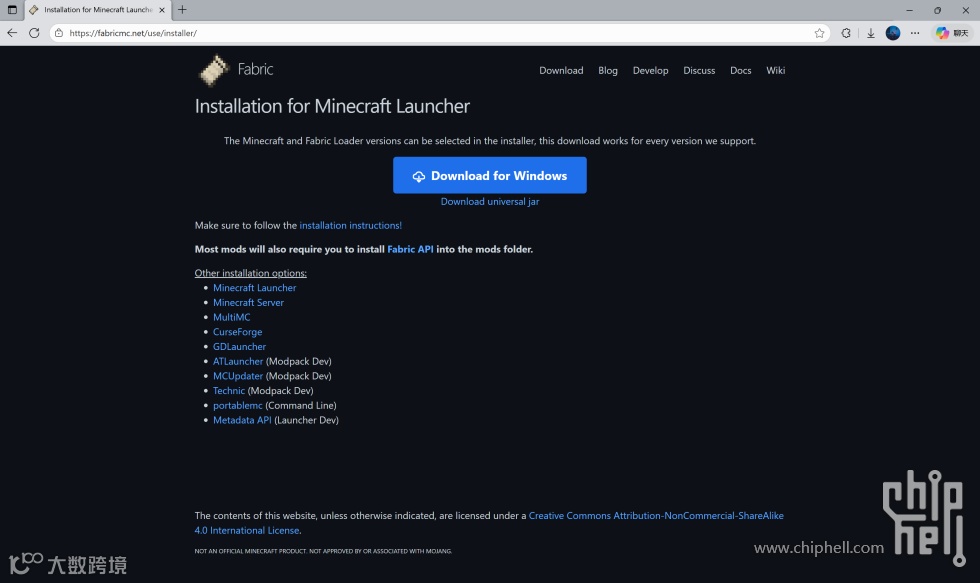Open the Download nav item
This screenshot has width=980, height=583.
(x=561, y=71)
